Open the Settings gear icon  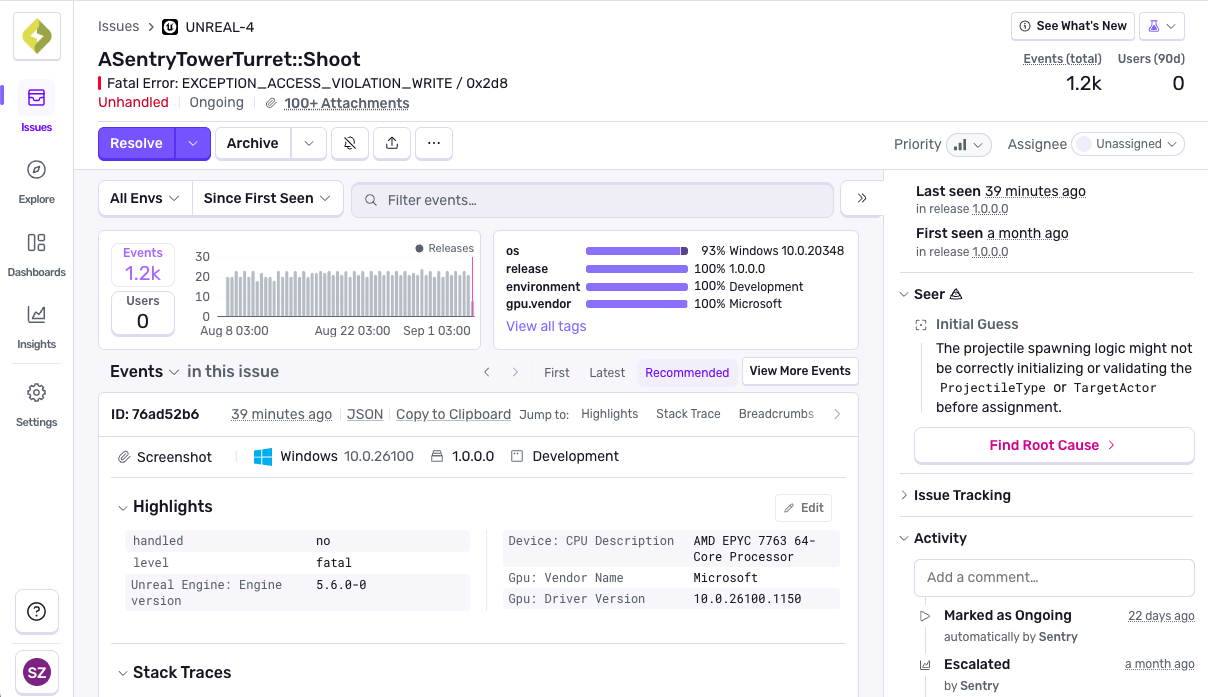(x=36, y=393)
